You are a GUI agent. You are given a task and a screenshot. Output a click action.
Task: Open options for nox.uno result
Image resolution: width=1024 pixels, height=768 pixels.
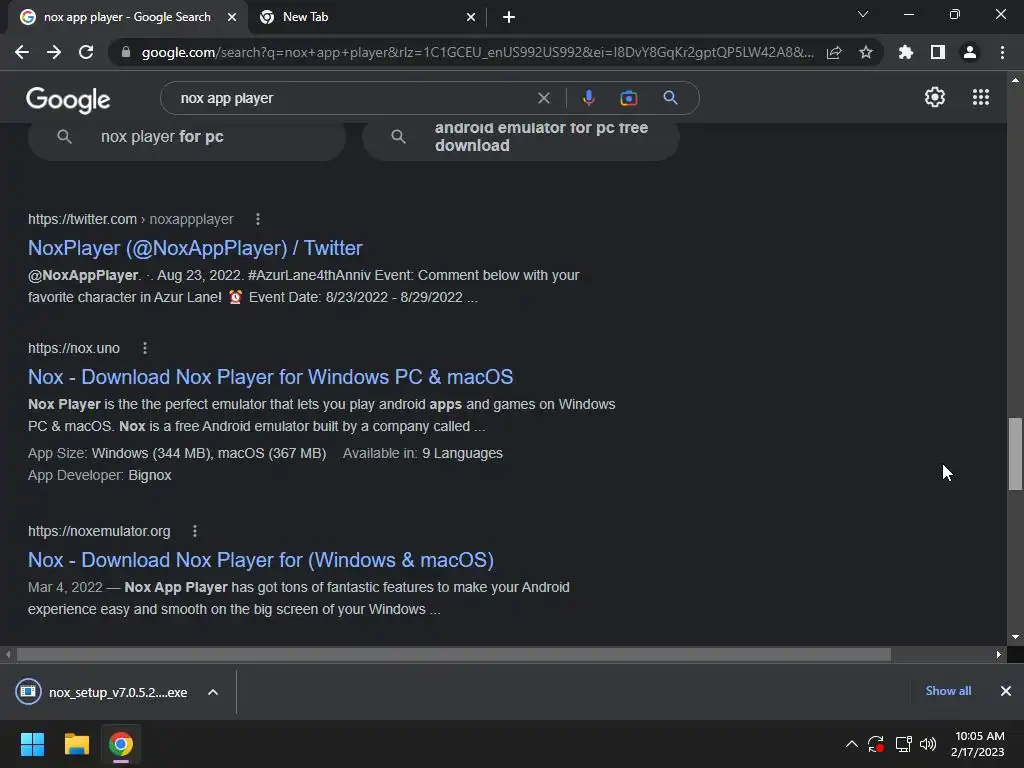[145, 348]
